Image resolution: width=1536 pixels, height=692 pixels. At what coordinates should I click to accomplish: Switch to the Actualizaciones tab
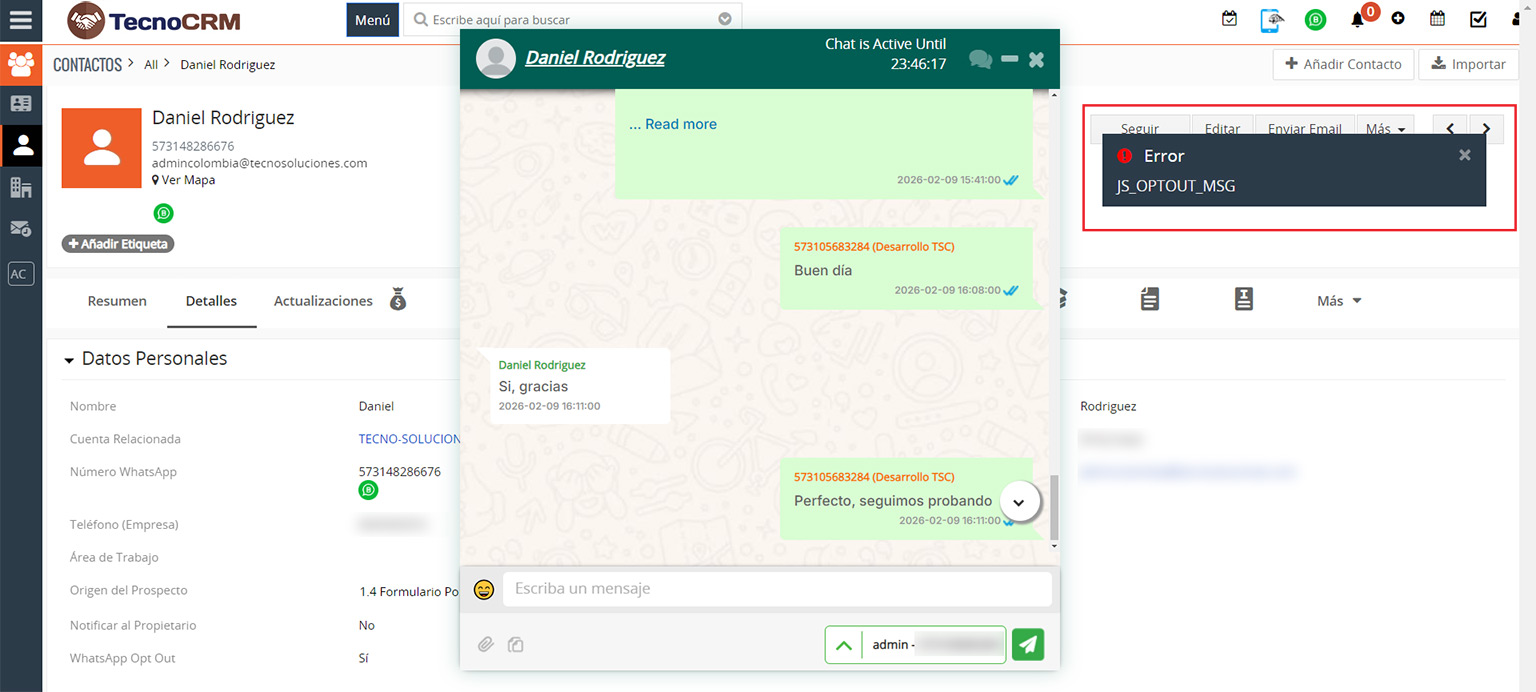323,301
